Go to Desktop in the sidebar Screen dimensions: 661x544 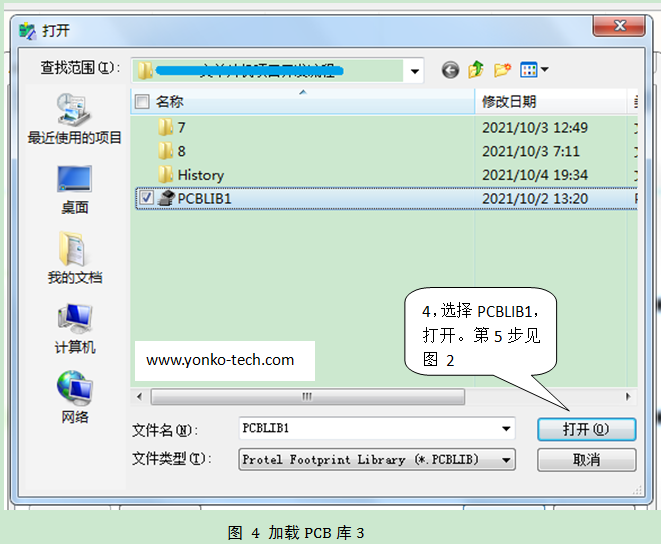coord(74,190)
